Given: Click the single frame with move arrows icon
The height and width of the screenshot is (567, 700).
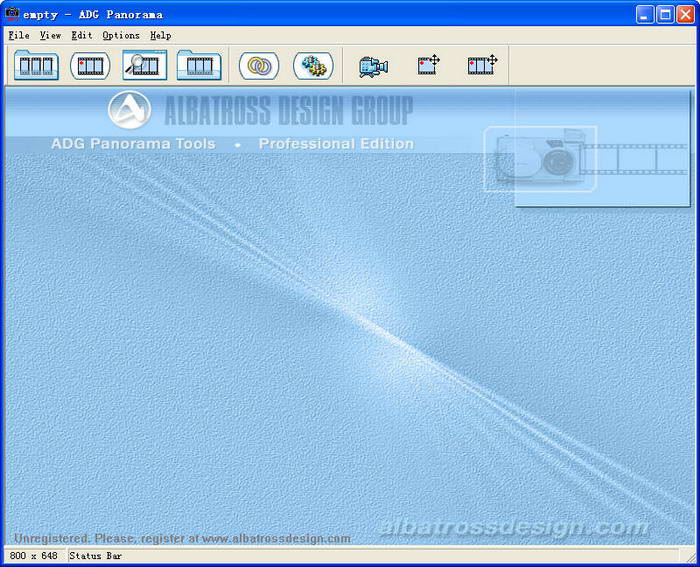Looking at the screenshot, I should (429, 65).
